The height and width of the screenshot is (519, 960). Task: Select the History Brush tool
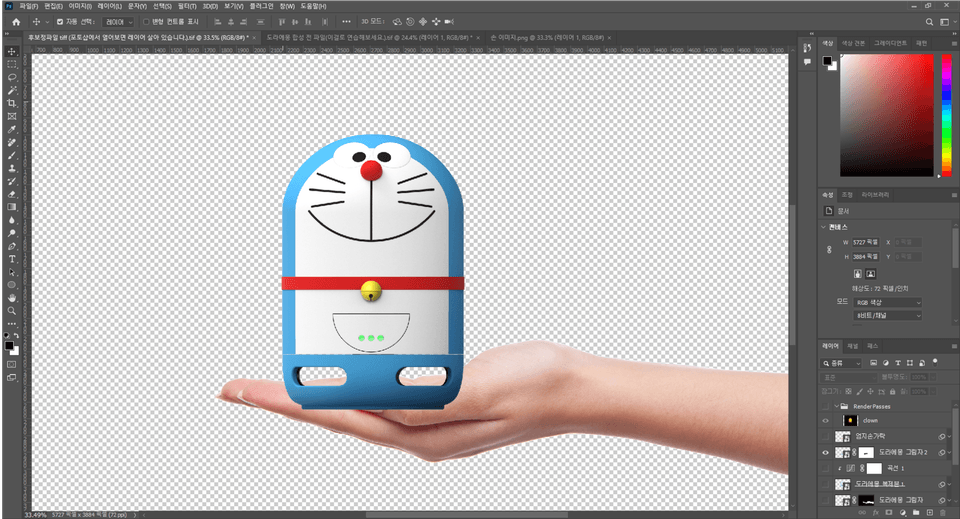(12, 181)
